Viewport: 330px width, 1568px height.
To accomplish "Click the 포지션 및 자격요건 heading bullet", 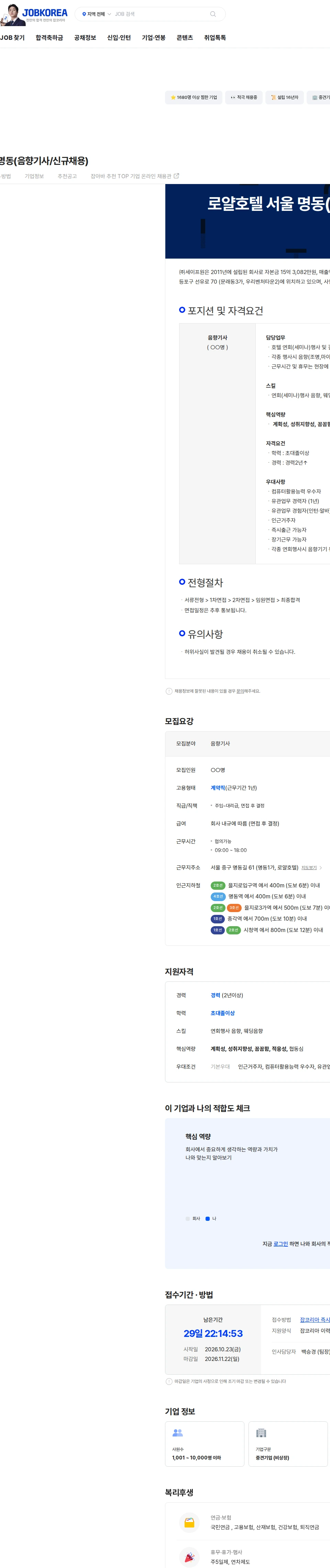I will click(182, 310).
